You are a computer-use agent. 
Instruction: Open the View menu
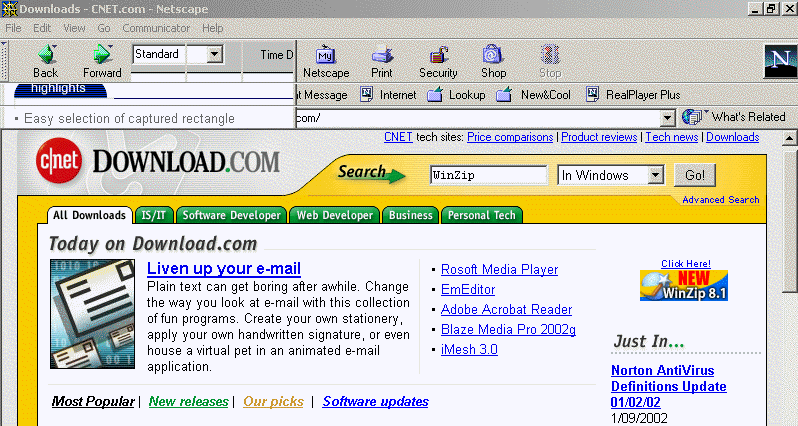coord(74,28)
